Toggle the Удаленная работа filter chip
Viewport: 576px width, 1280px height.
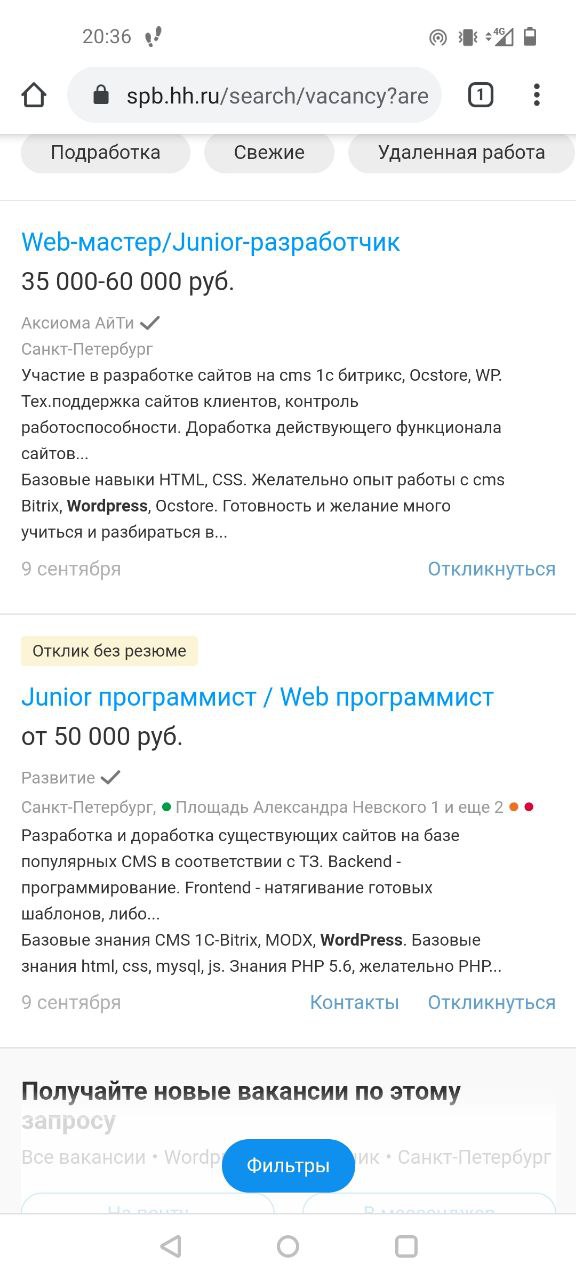461,153
